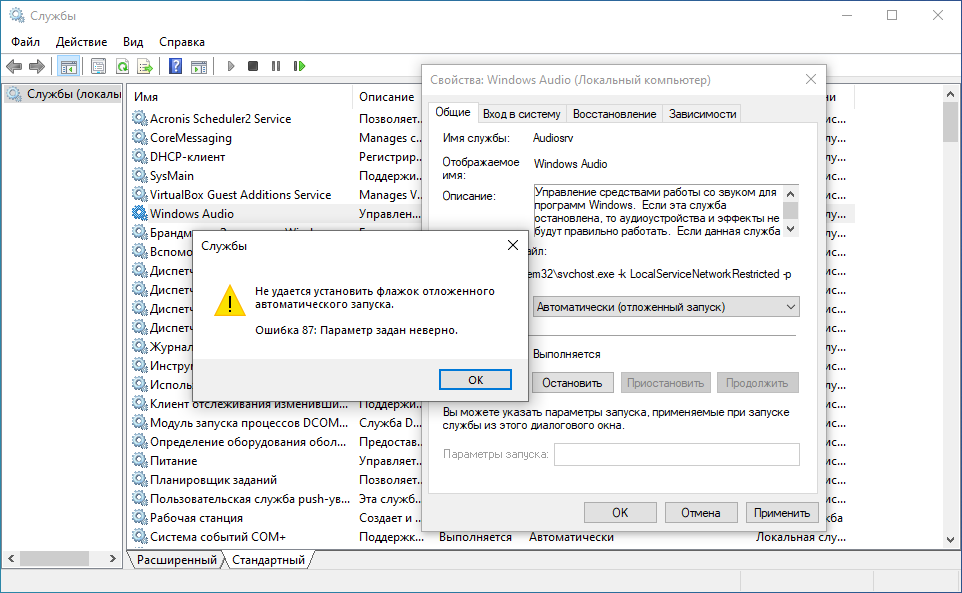Click the Параметры запуска input field
This screenshot has width=962, height=593.
click(x=677, y=454)
